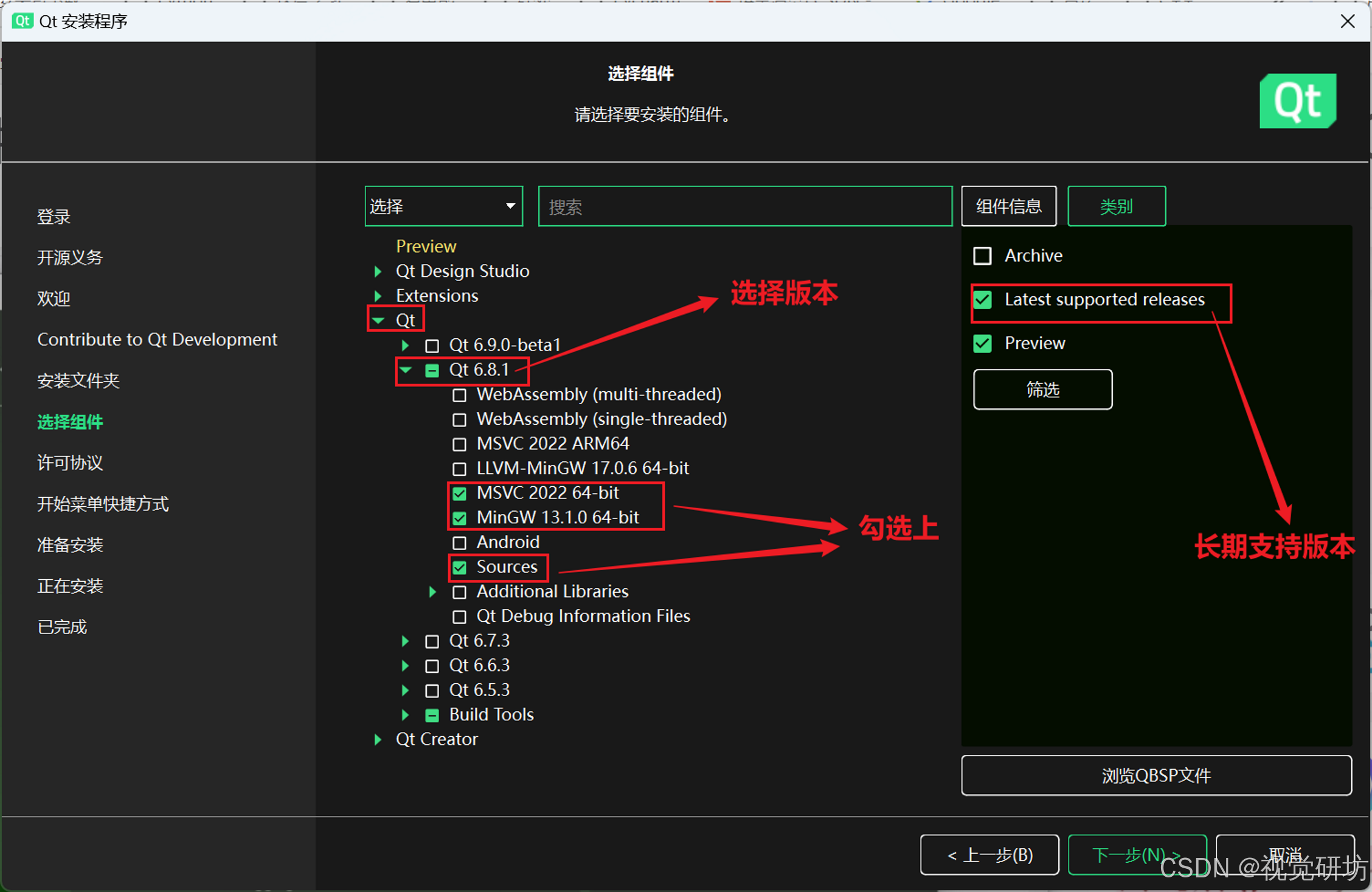Image resolution: width=1372 pixels, height=892 pixels.
Task: Tick Qt Debug Information Files checkbox
Action: pos(460,616)
